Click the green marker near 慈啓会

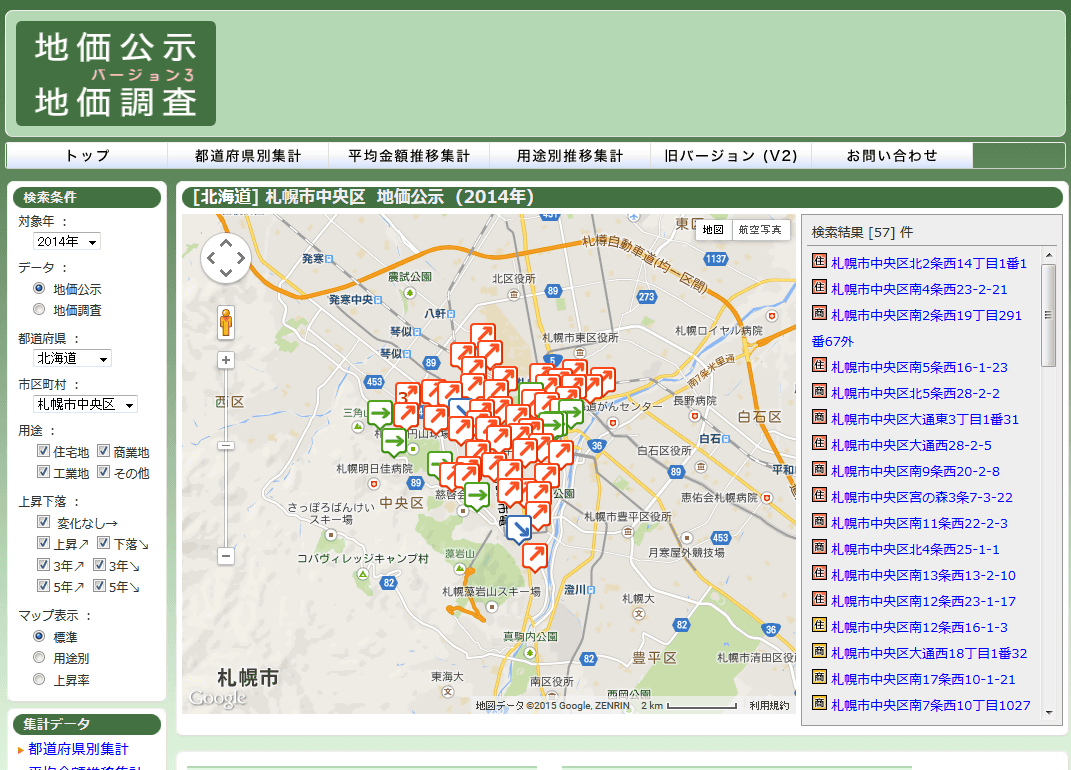477,496
